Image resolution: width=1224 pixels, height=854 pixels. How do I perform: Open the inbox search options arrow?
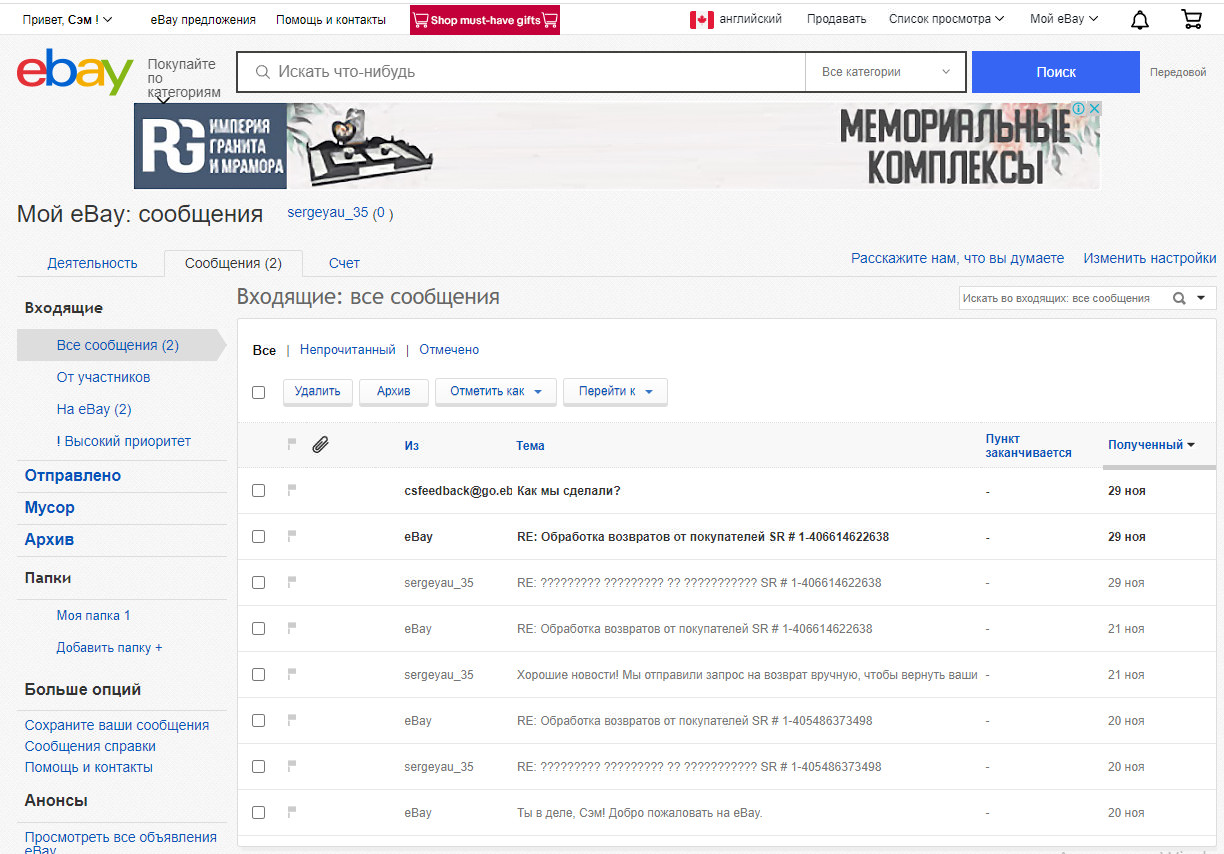coord(1201,298)
